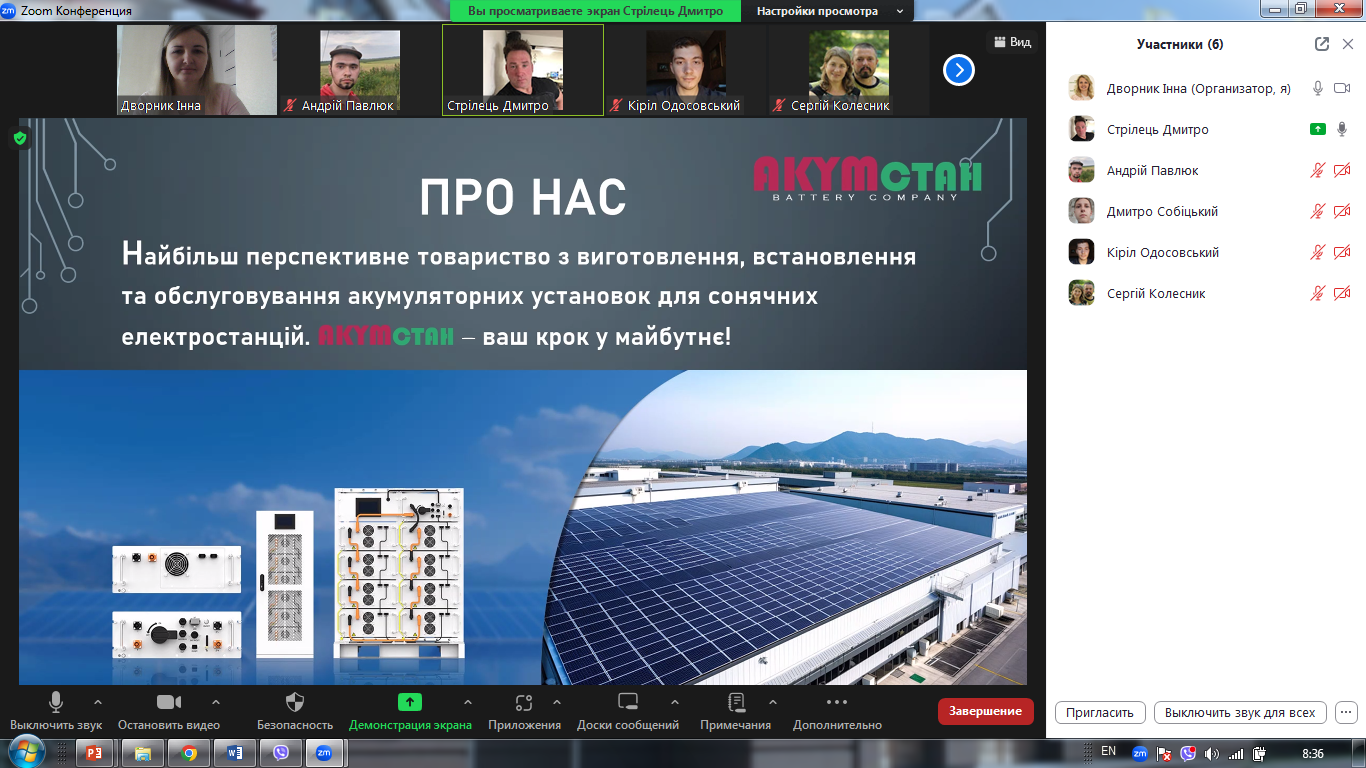This screenshot has height=768, width=1366.
Task: Expand video options arrow next to camera
Action: point(216,702)
